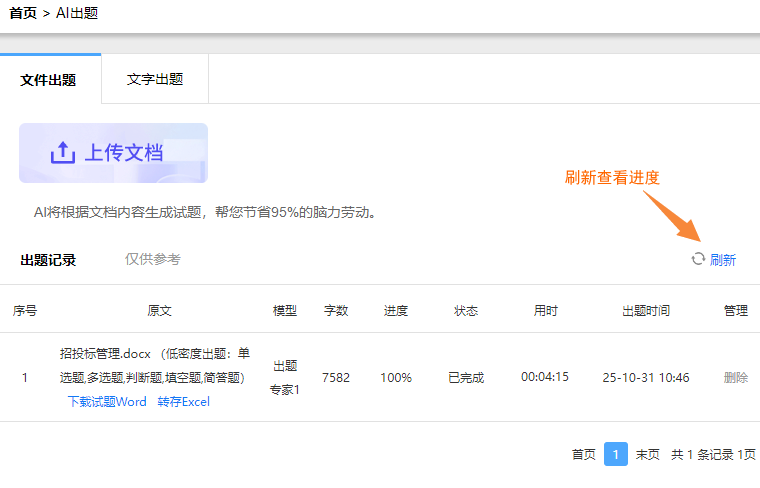Click the 上传文档 upload button
Screen dimensions: 760x488
pyautogui.click(x=113, y=153)
